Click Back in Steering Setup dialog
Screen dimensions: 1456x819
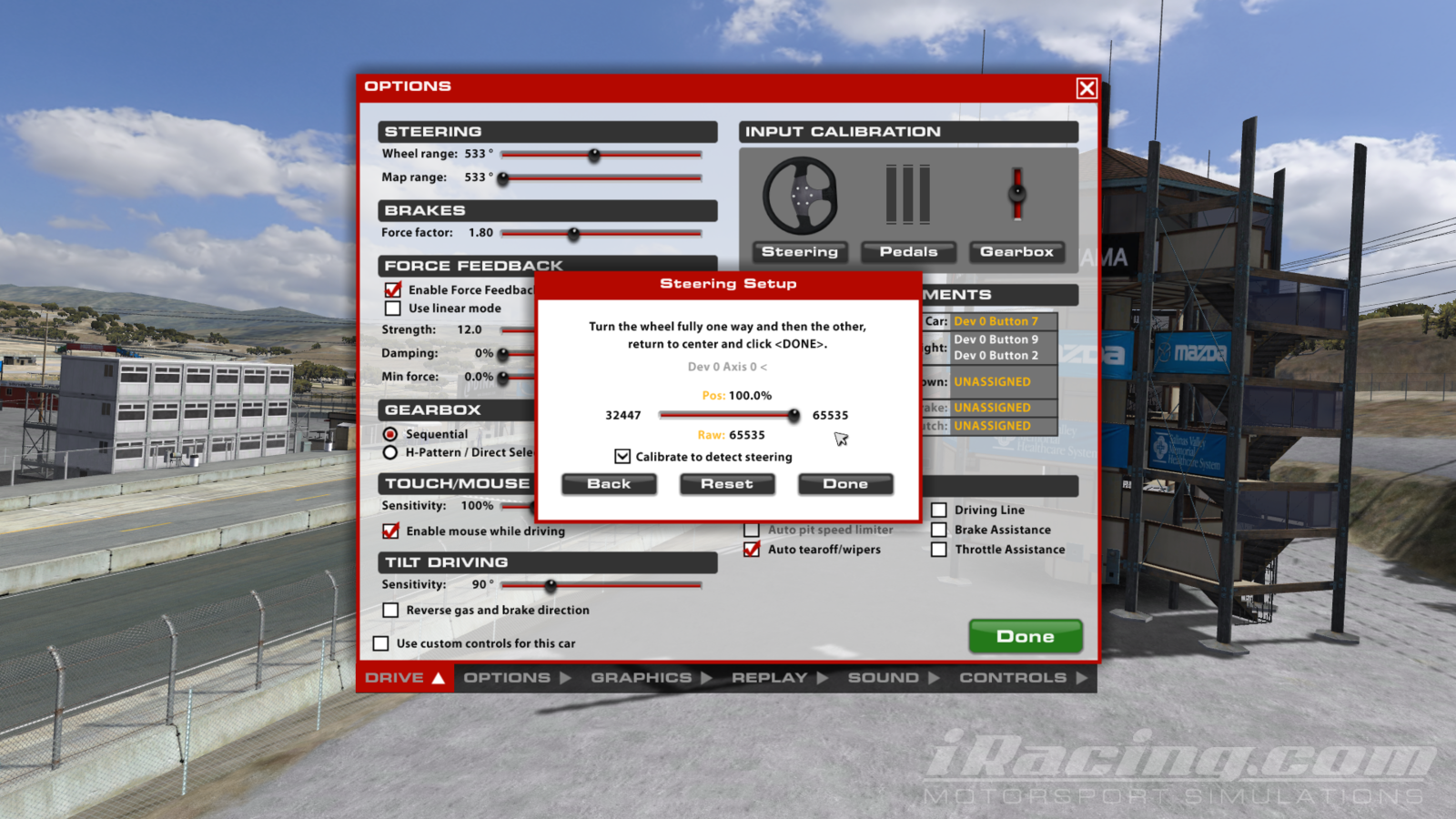609,484
